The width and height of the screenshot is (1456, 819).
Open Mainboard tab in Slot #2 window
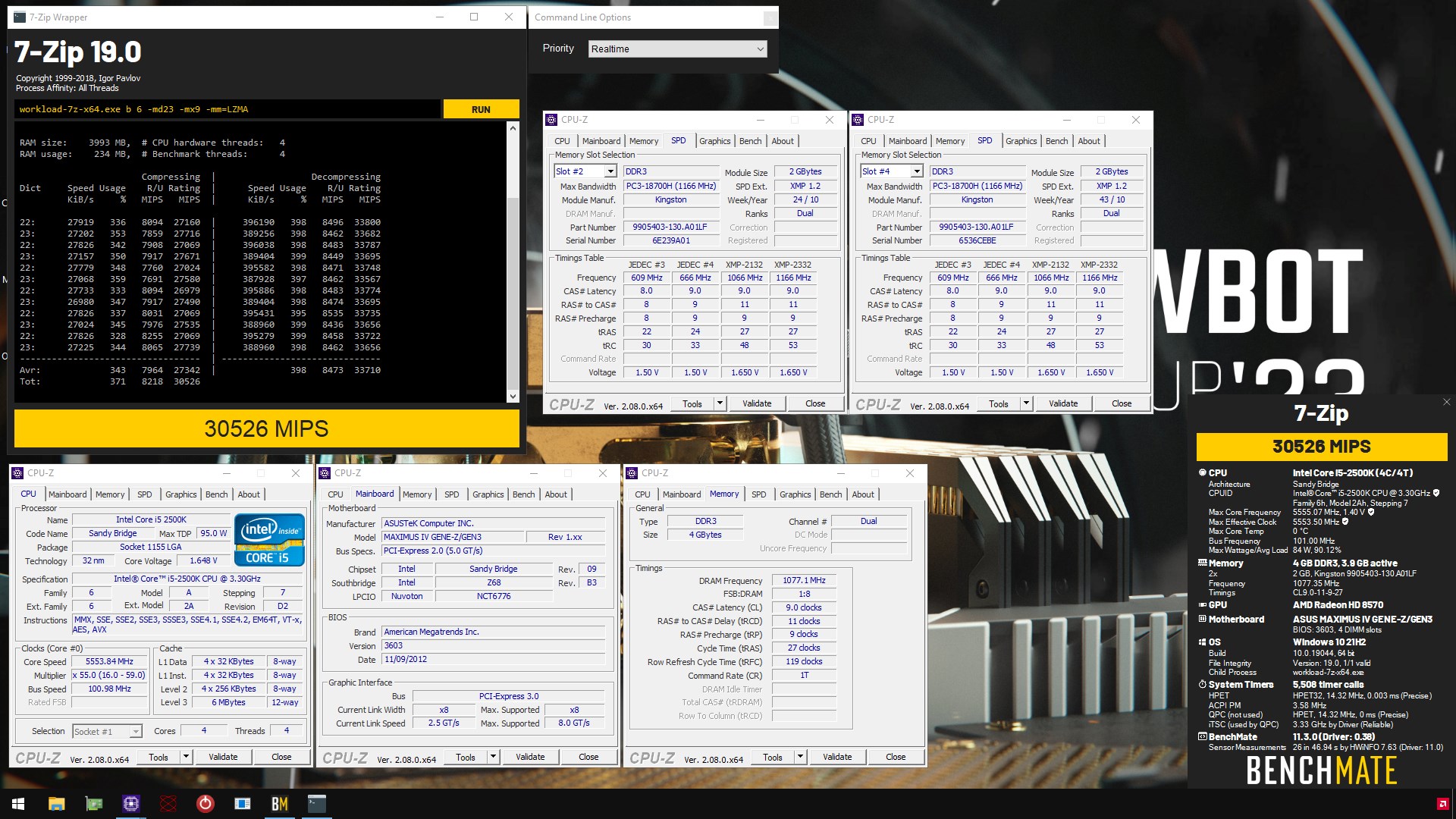tap(601, 141)
